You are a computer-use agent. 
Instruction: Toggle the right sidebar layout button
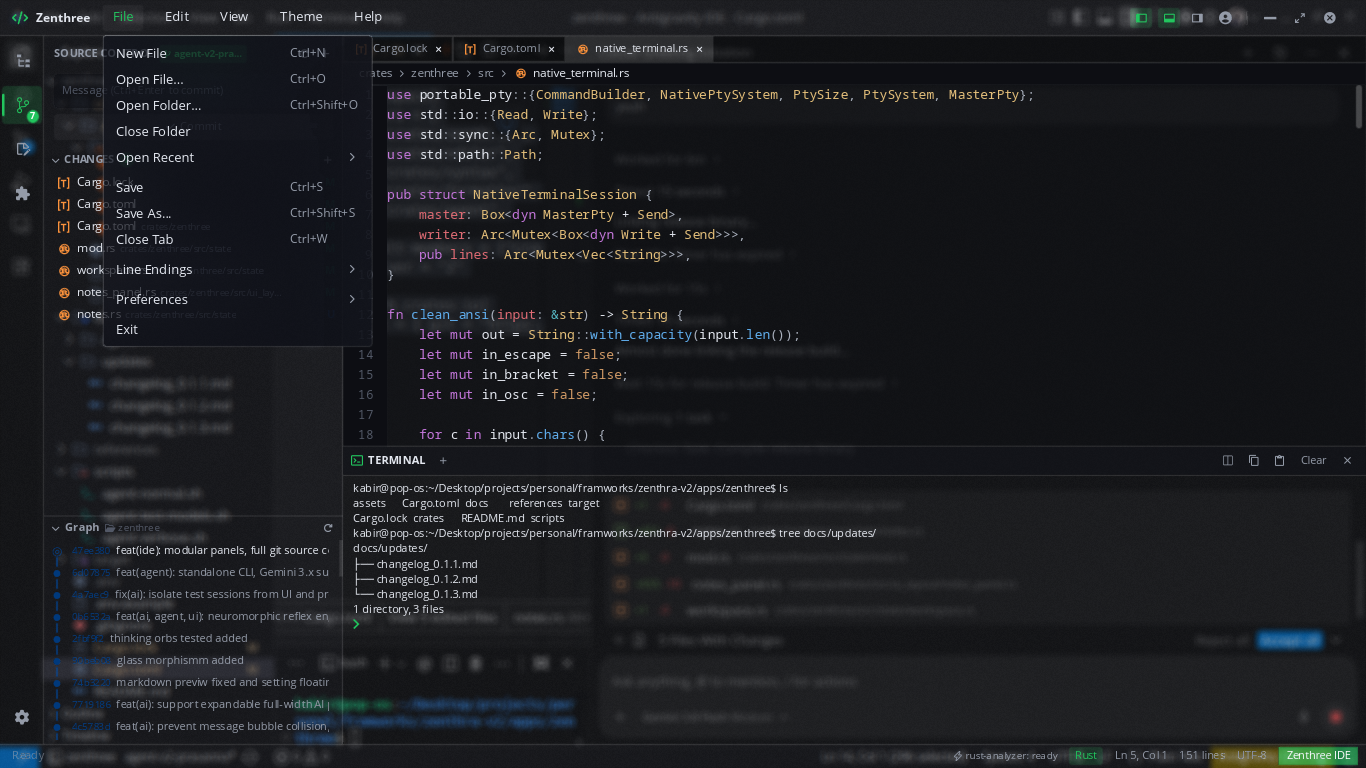(x=1197, y=17)
